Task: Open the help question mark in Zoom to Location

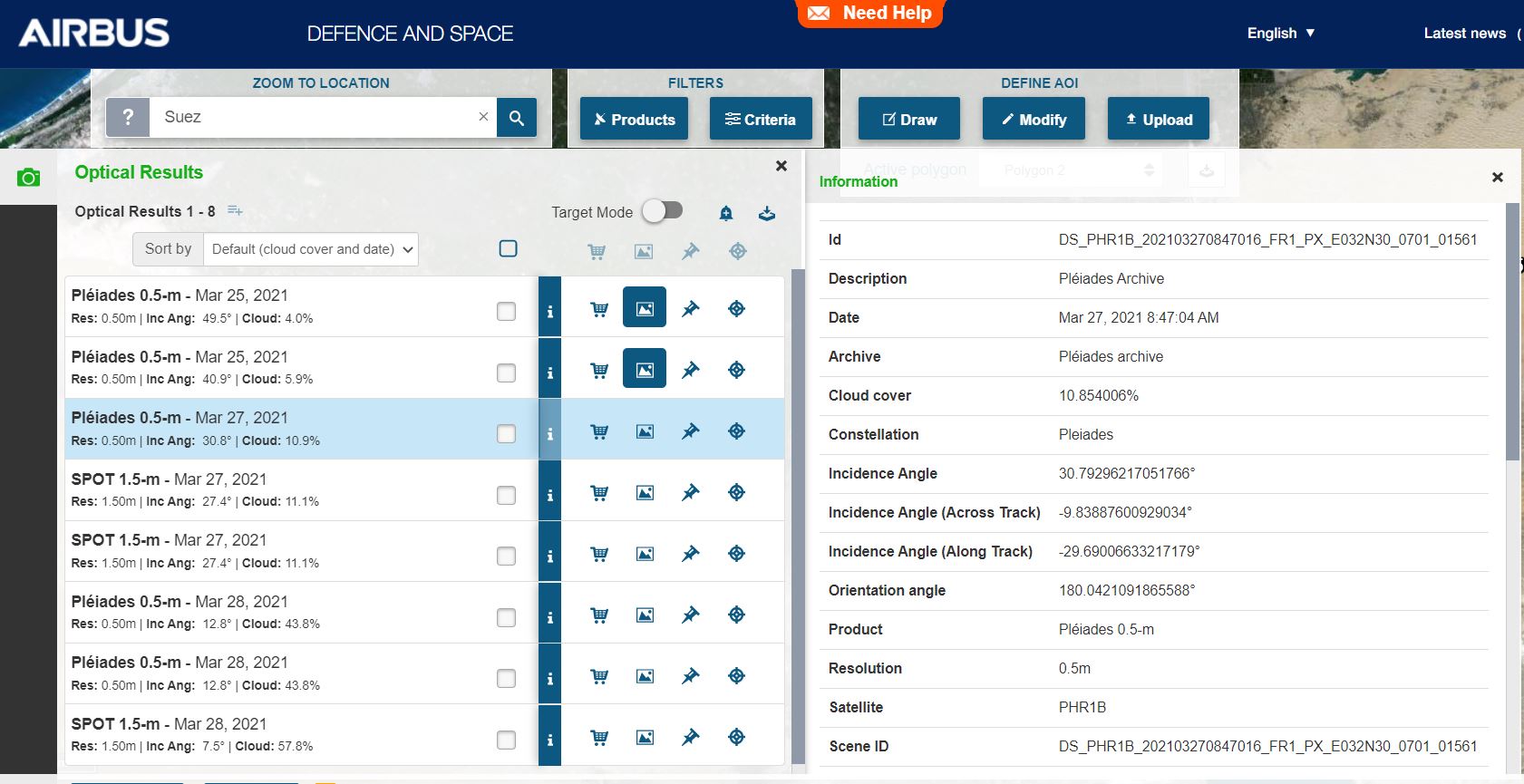Action: pos(128,118)
